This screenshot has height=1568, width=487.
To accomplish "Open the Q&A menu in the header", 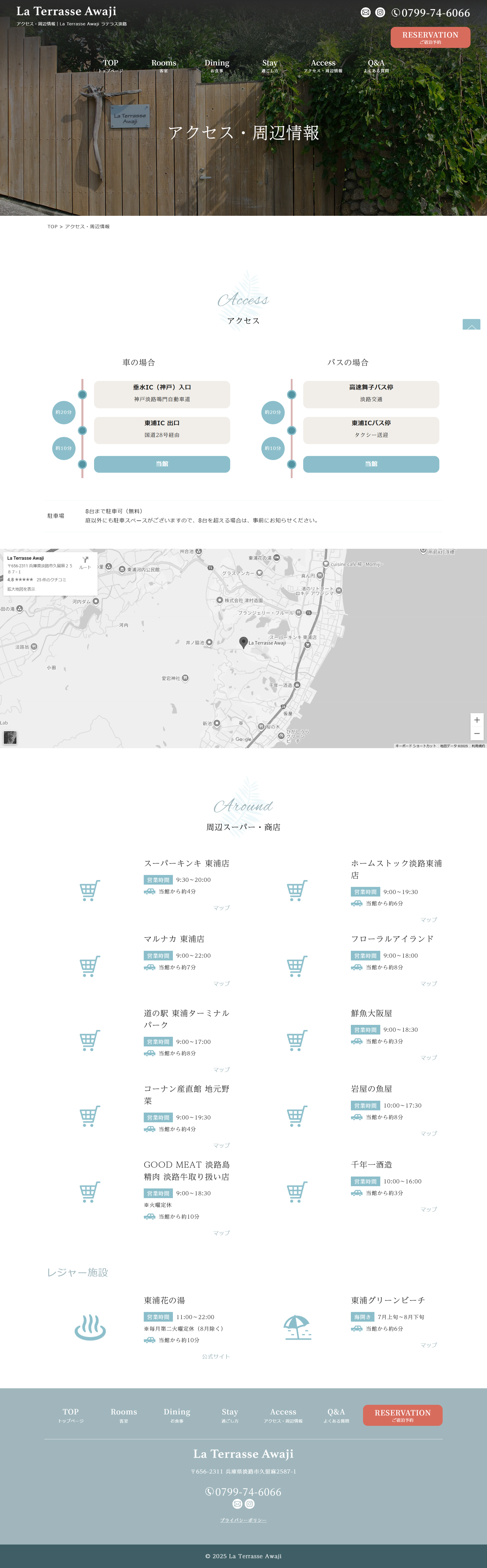I will point(376,66).
